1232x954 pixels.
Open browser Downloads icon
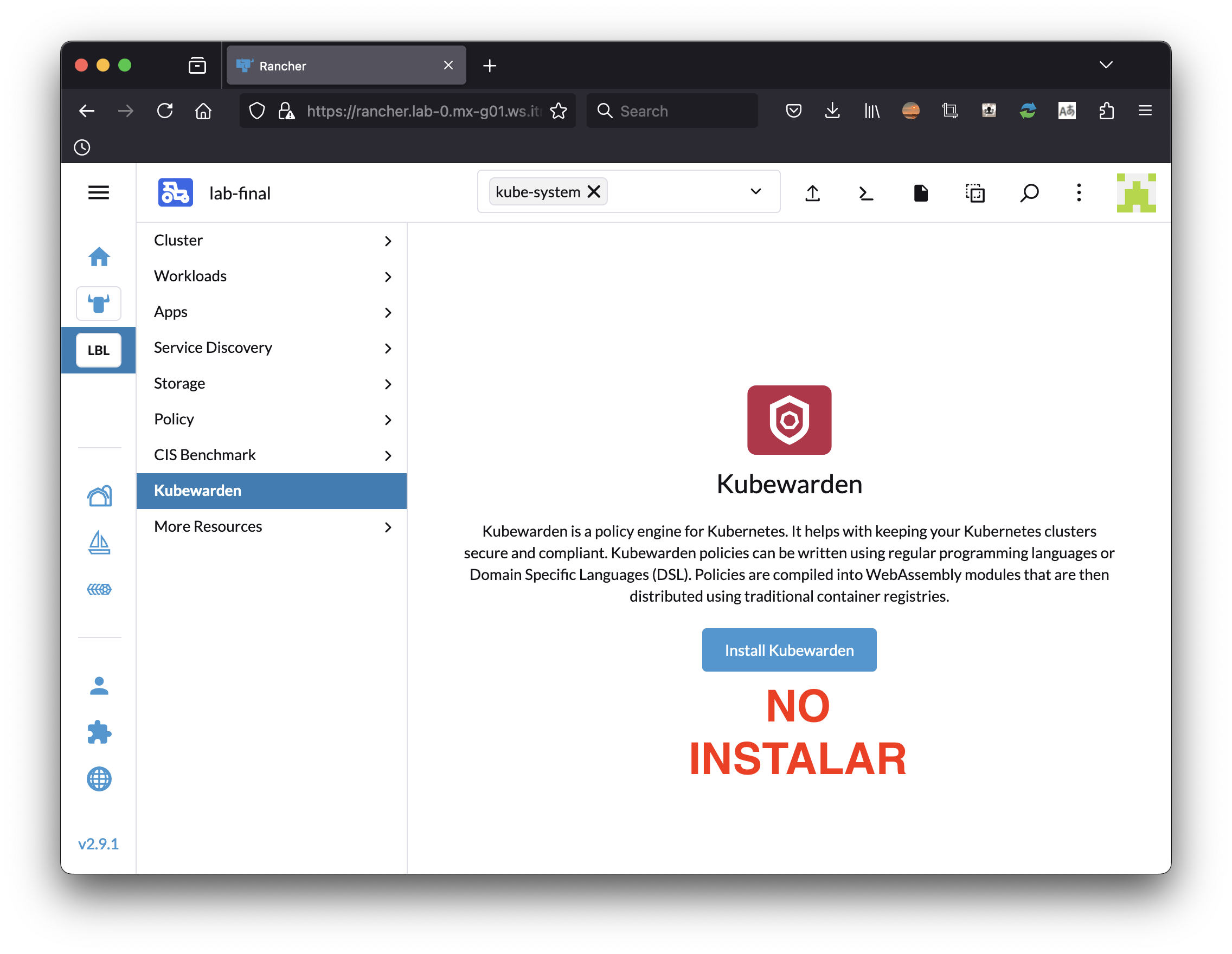(x=832, y=111)
